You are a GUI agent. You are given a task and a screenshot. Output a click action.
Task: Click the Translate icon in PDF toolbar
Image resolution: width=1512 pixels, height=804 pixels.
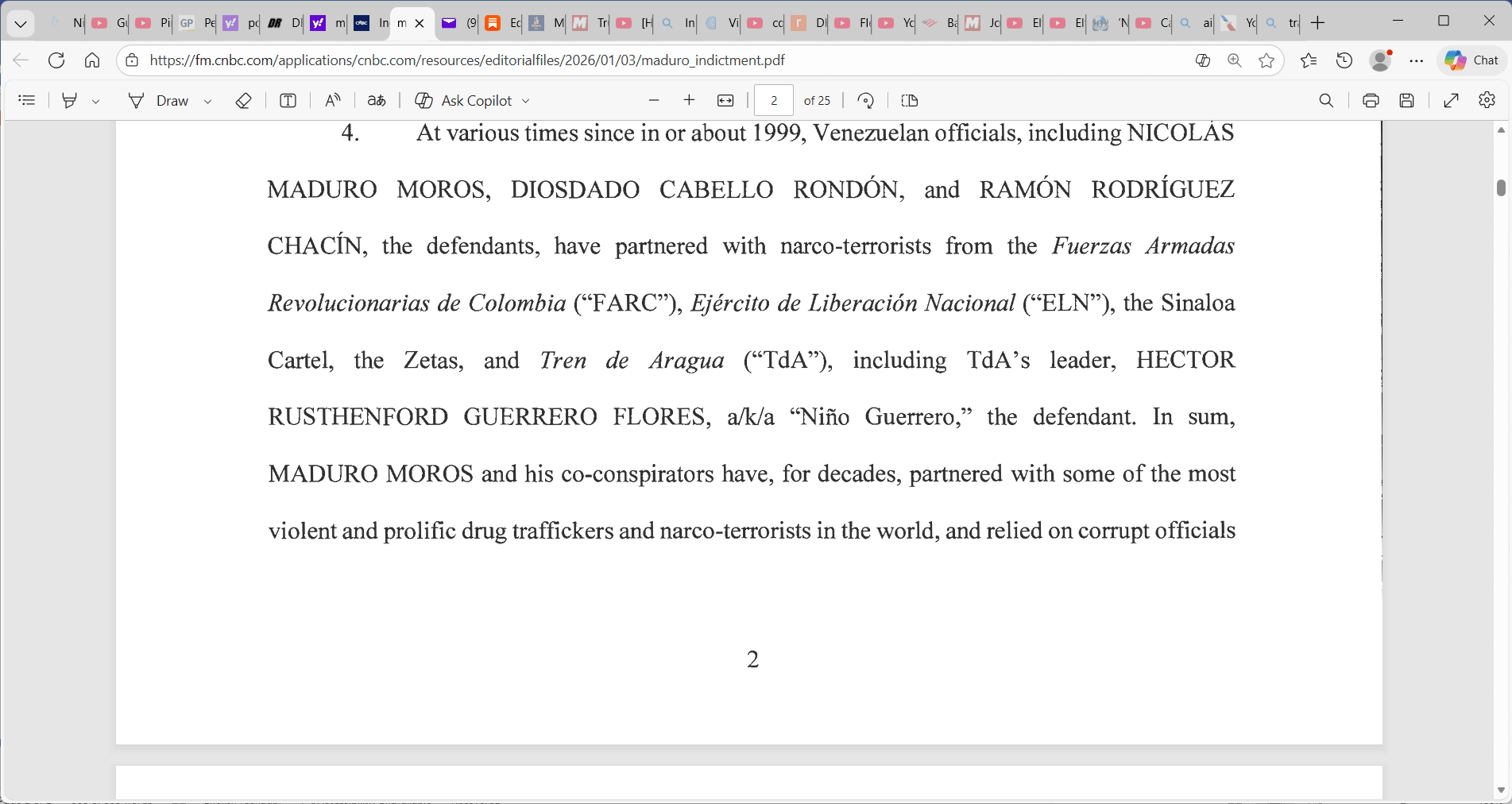point(377,100)
